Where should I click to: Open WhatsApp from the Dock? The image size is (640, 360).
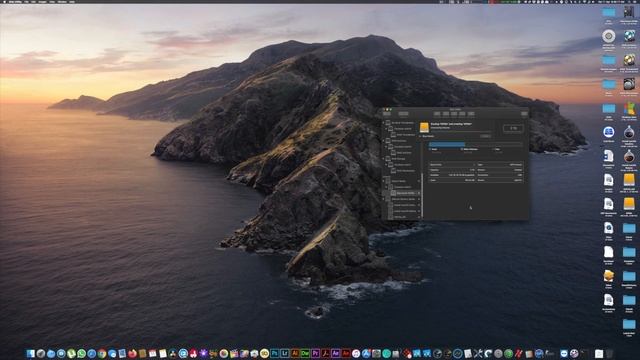click(x=81, y=353)
